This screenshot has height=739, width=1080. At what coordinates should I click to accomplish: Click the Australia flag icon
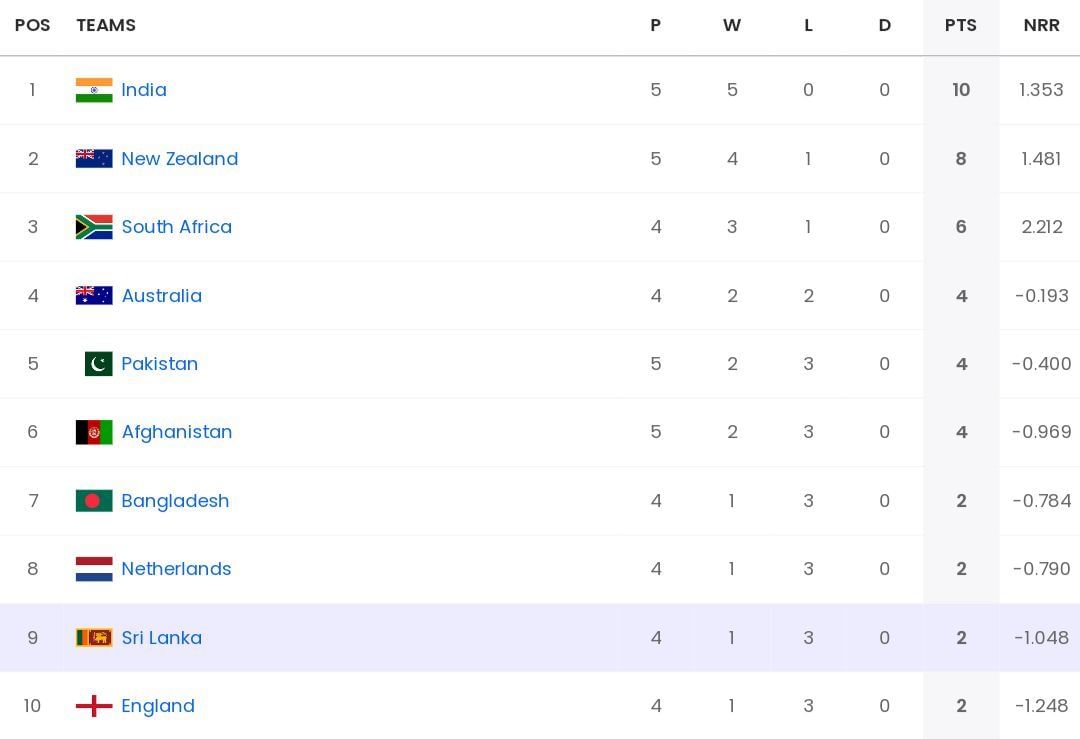93,295
